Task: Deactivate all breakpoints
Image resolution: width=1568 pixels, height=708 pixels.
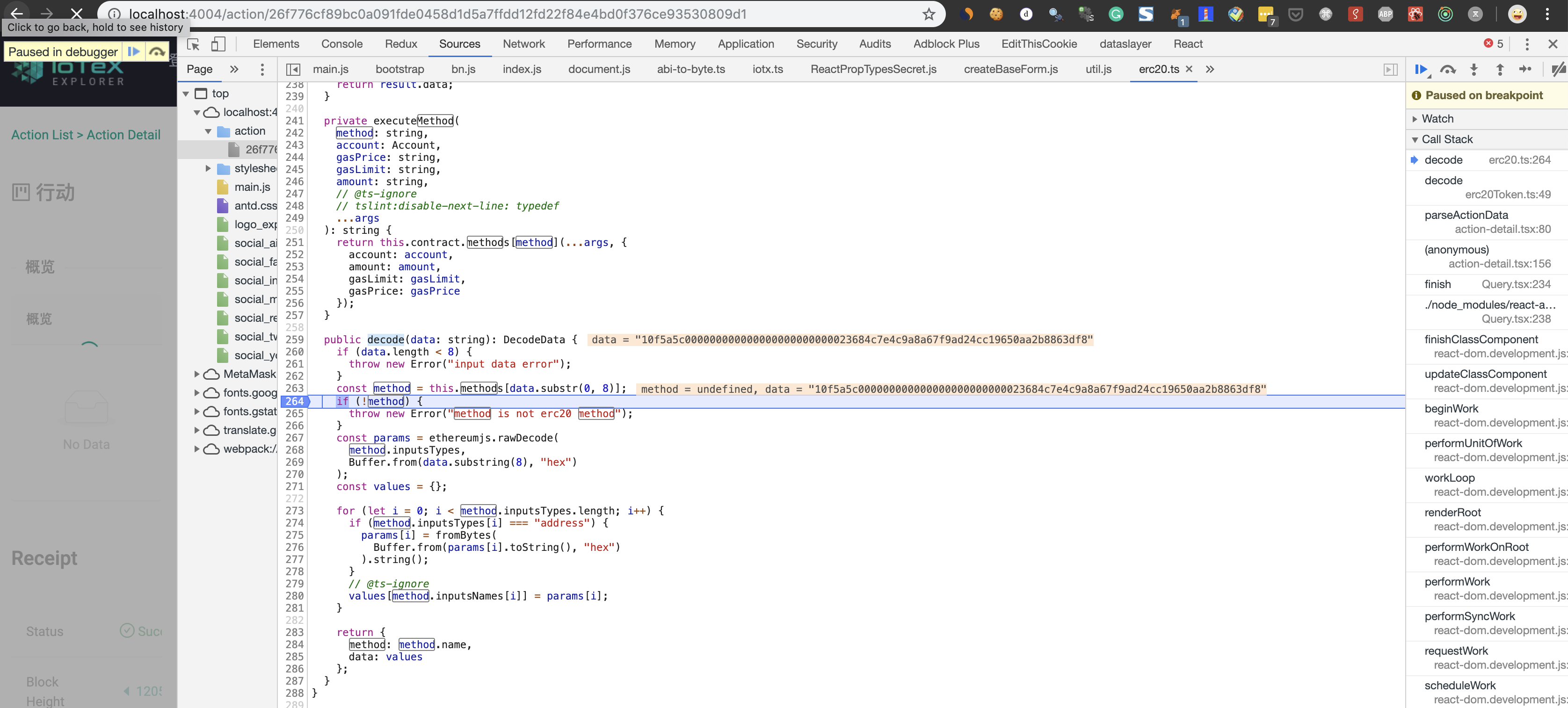Action: (1558, 69)
